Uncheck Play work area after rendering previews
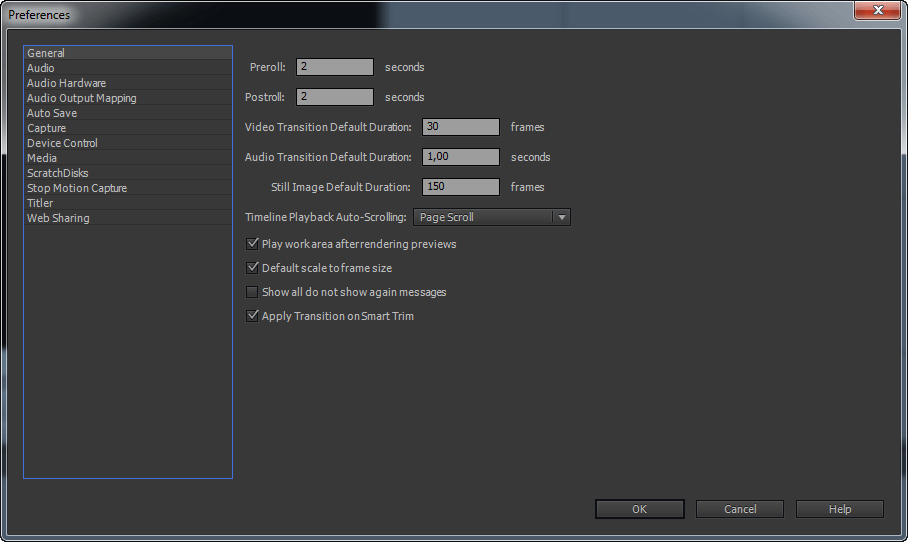The image size is (908, 542). click(x=252, y=244)
